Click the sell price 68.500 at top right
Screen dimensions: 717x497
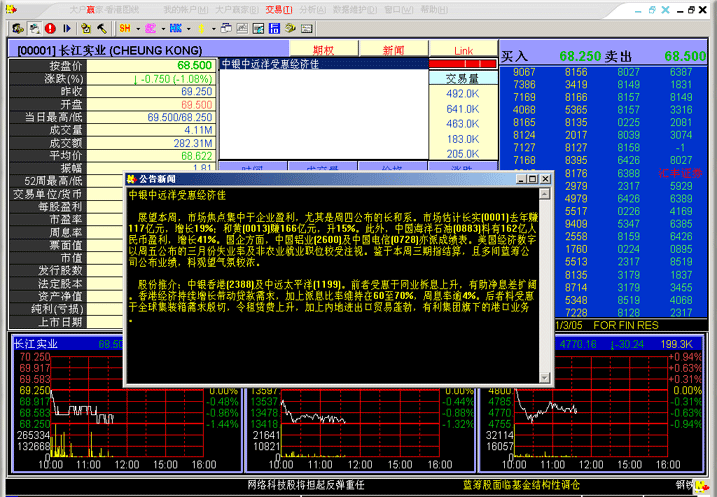point(685,56)
